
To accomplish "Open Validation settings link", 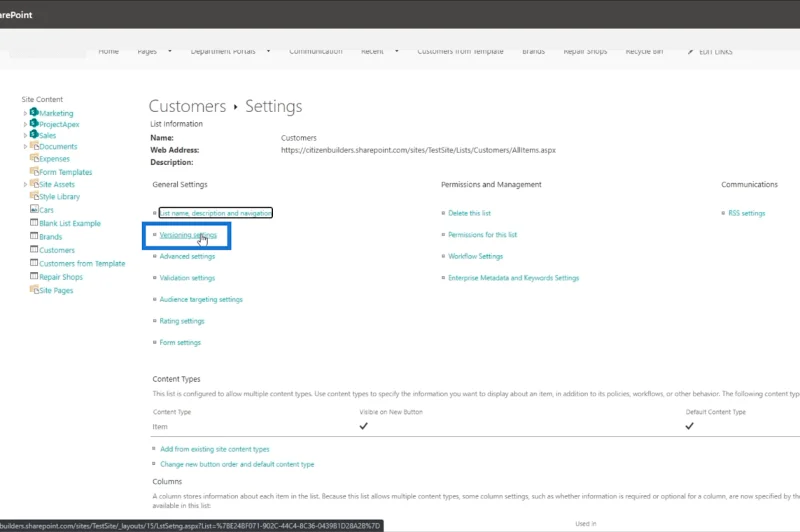I will 187,277.
